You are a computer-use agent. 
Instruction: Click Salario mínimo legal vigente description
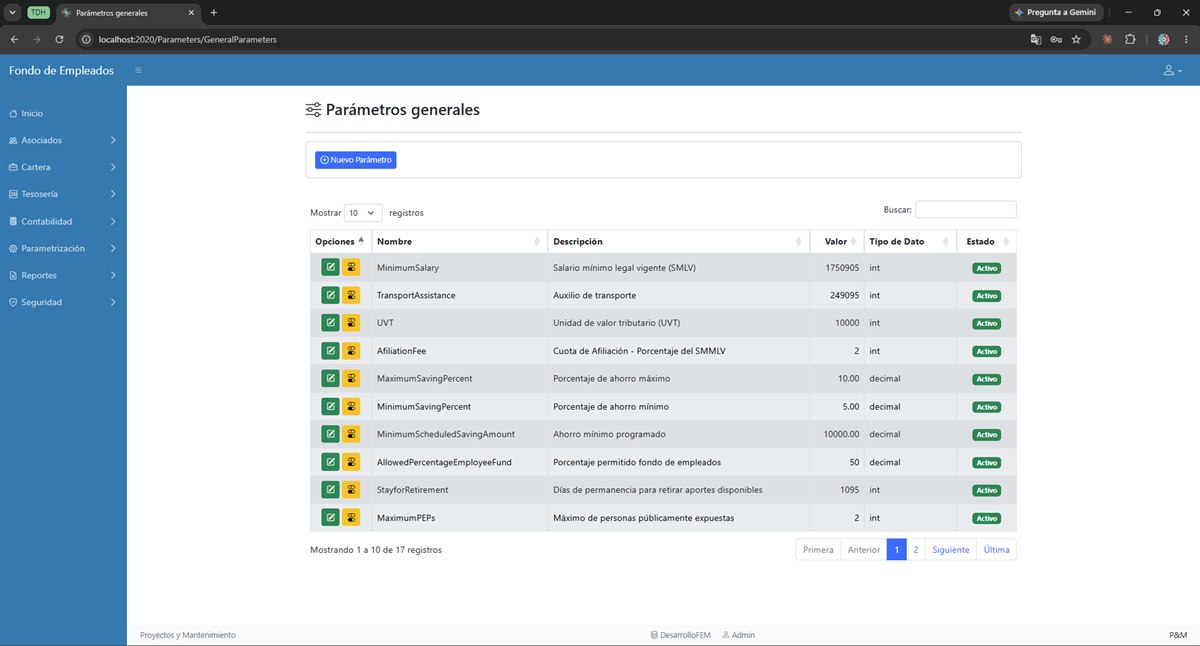click(623, 268)
